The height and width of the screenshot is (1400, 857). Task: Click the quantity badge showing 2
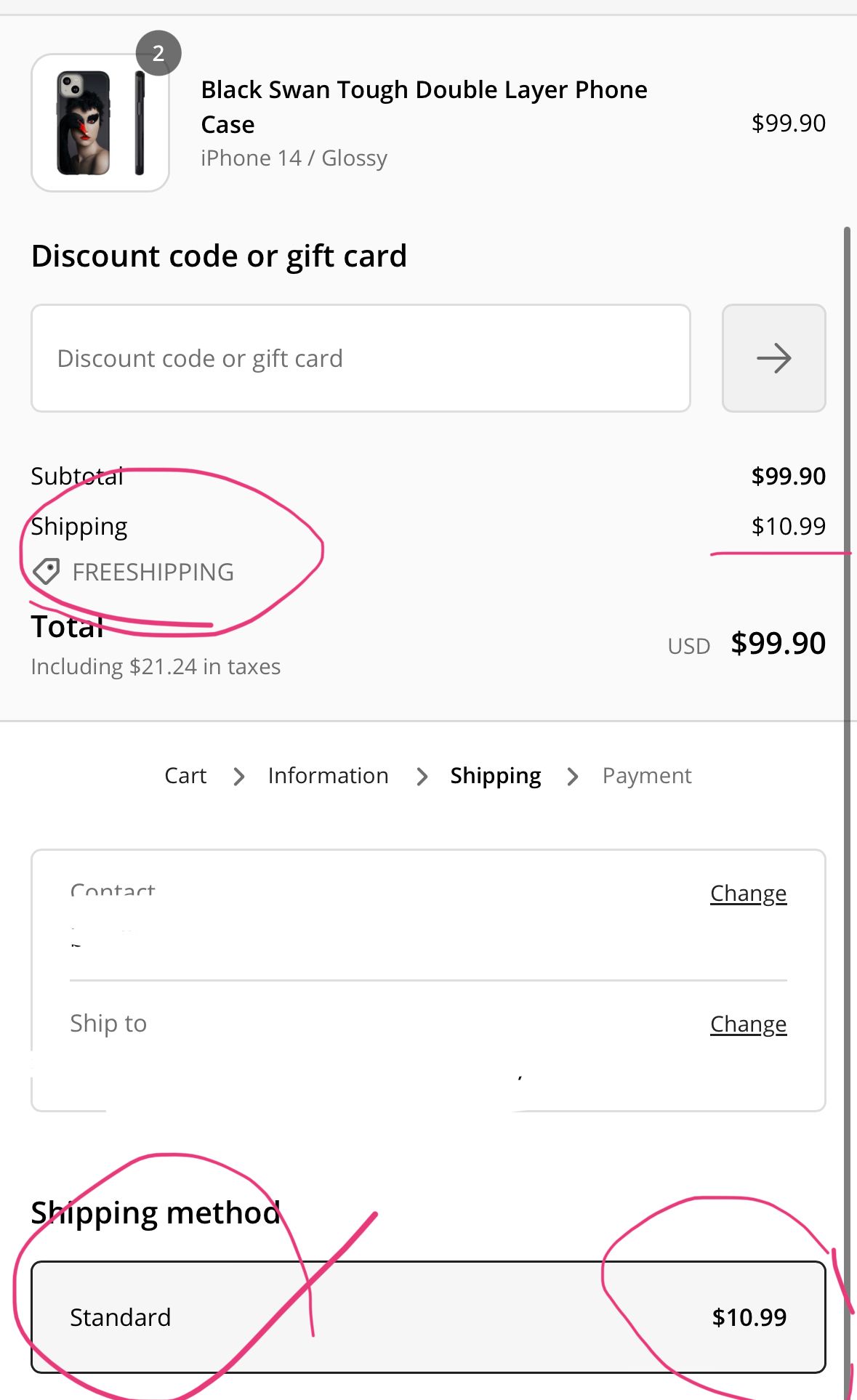[x=158, y=53]
